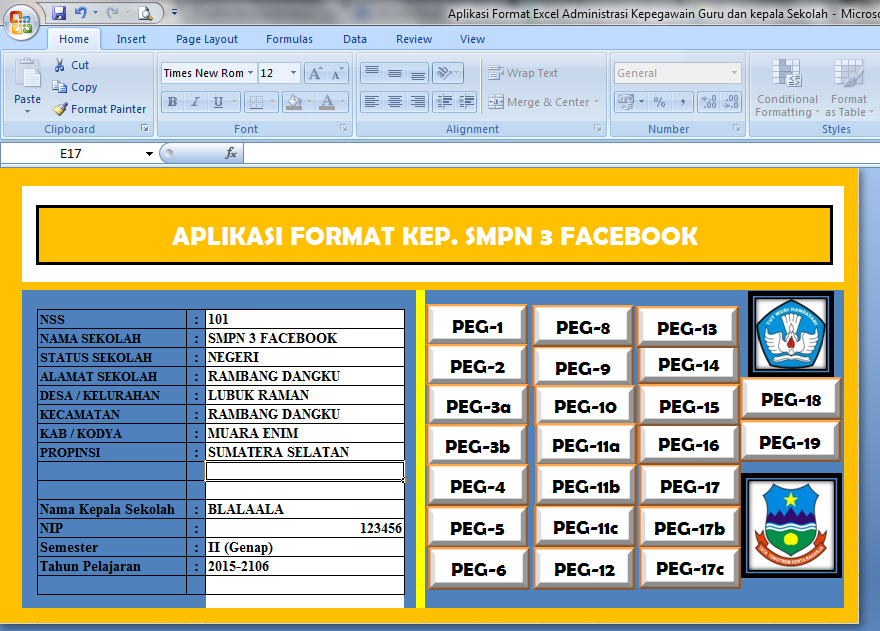Switch to the Home tab
880x631 pixels.
point(74,39)
